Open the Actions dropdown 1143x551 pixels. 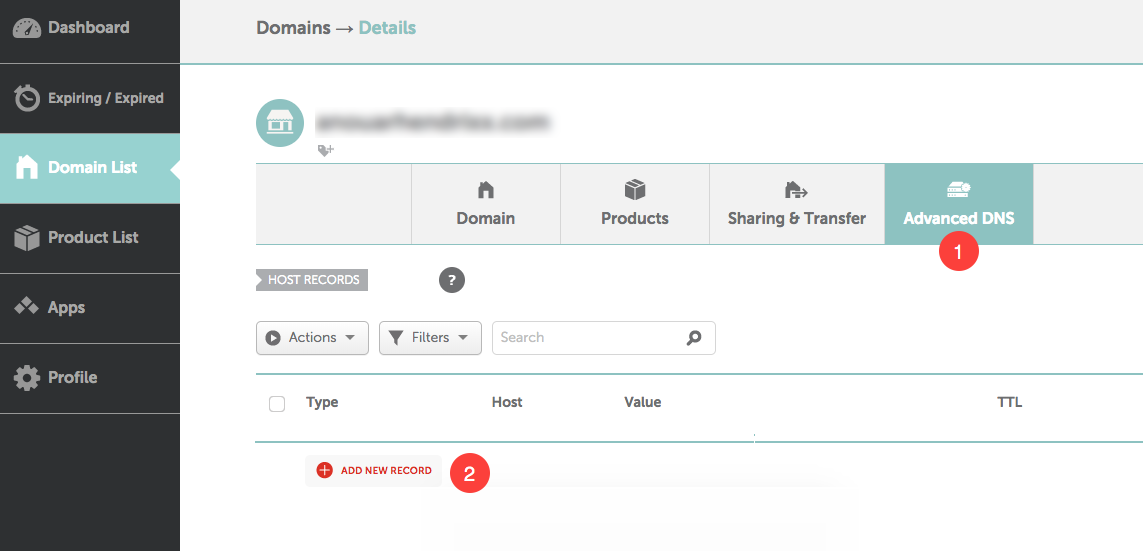[312, 338]
